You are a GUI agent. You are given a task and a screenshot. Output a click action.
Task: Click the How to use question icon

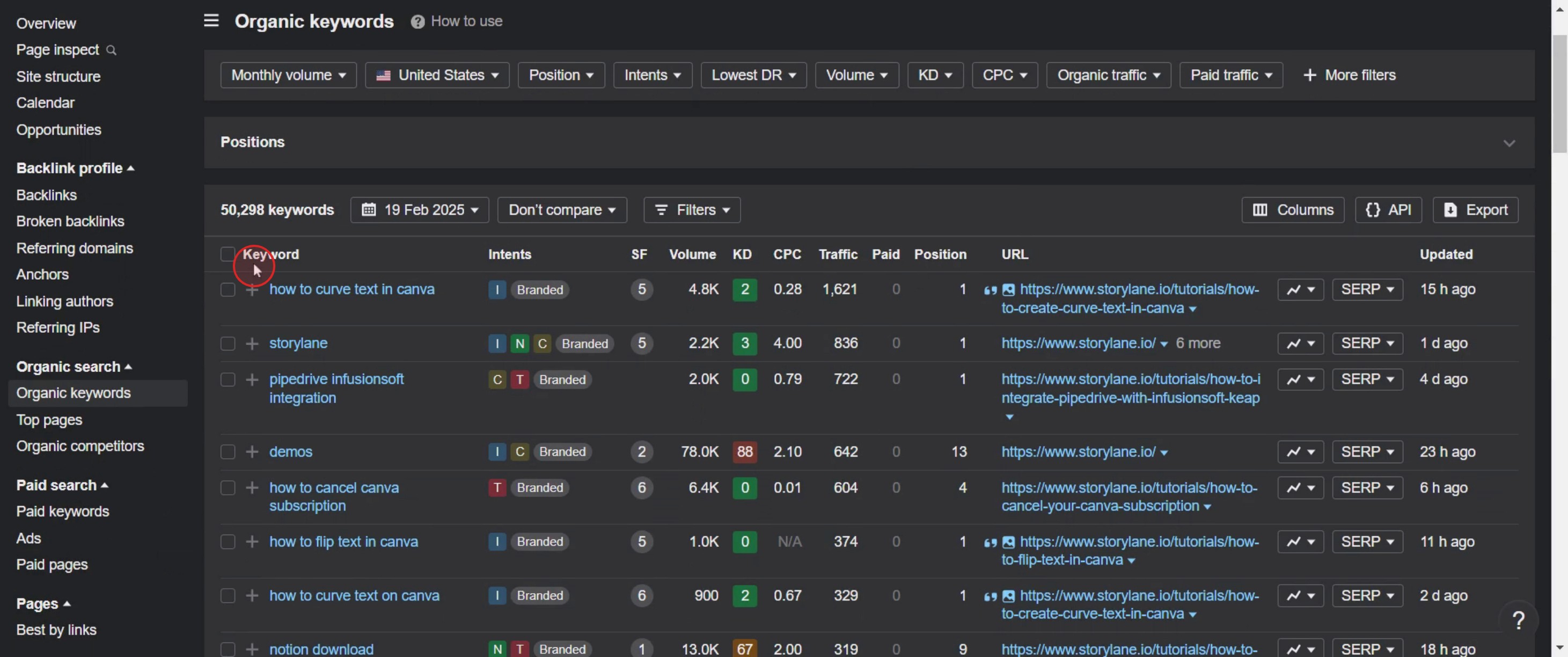(417, 22)
